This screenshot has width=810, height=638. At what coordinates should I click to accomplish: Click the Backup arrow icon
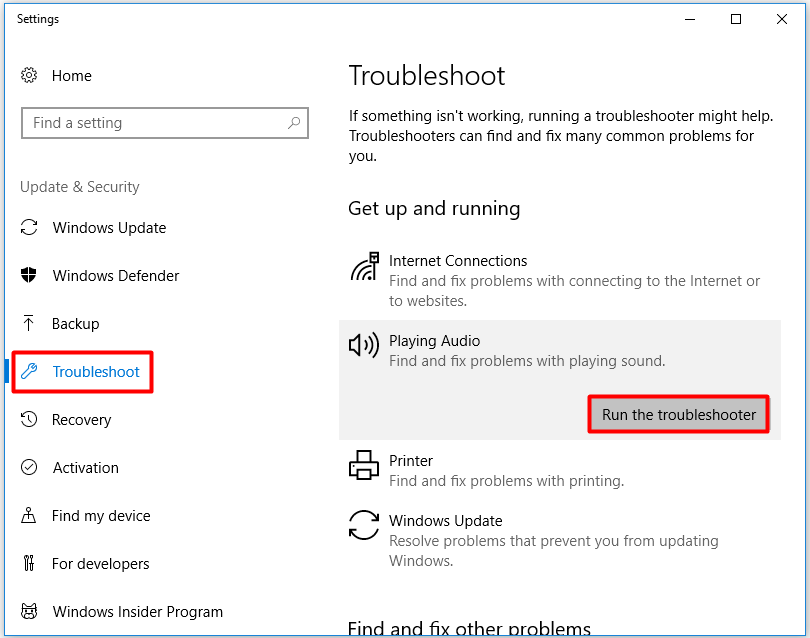tap(28, 323)
